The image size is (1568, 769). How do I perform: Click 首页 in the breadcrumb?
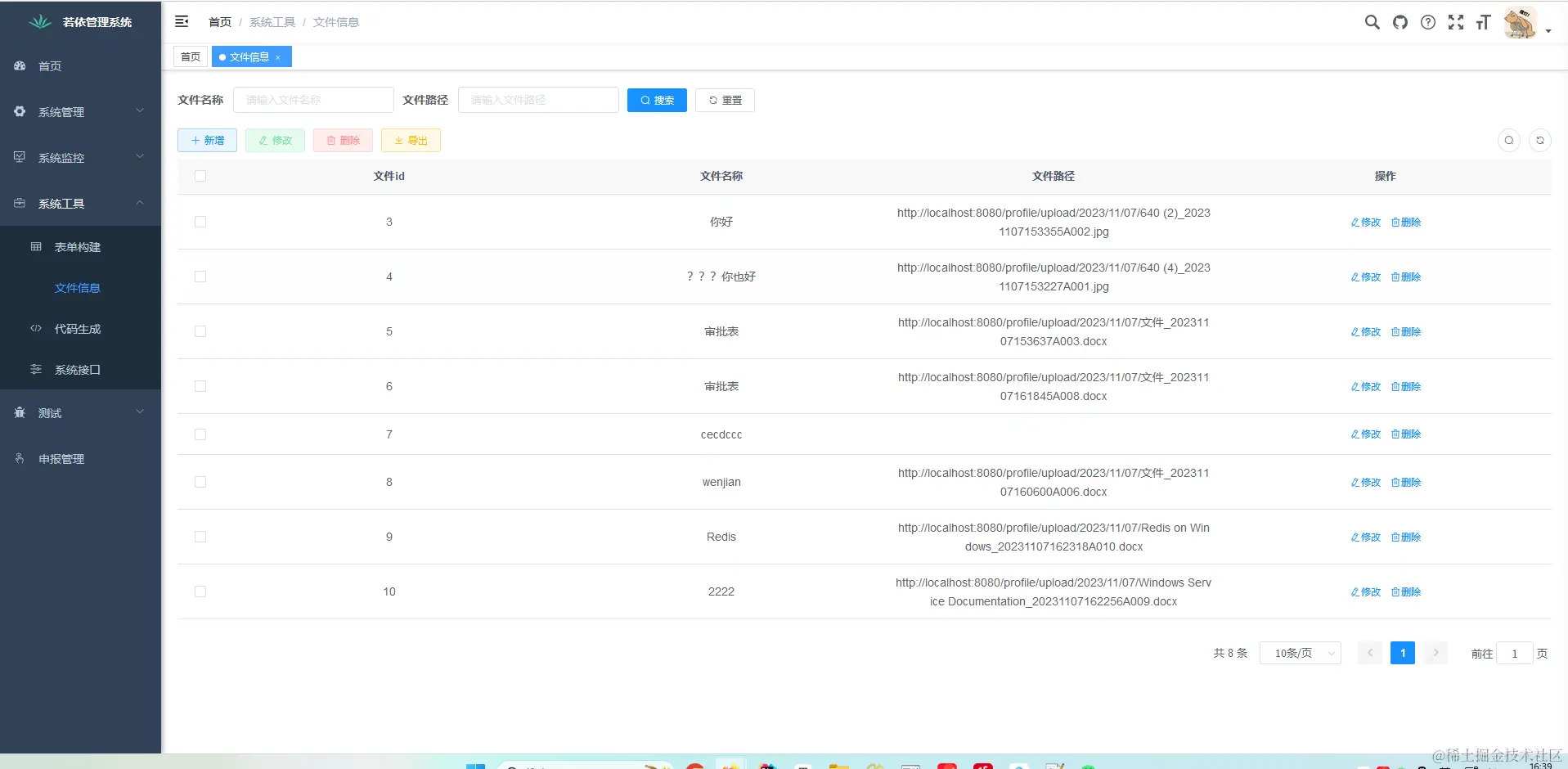coord(220,22)
